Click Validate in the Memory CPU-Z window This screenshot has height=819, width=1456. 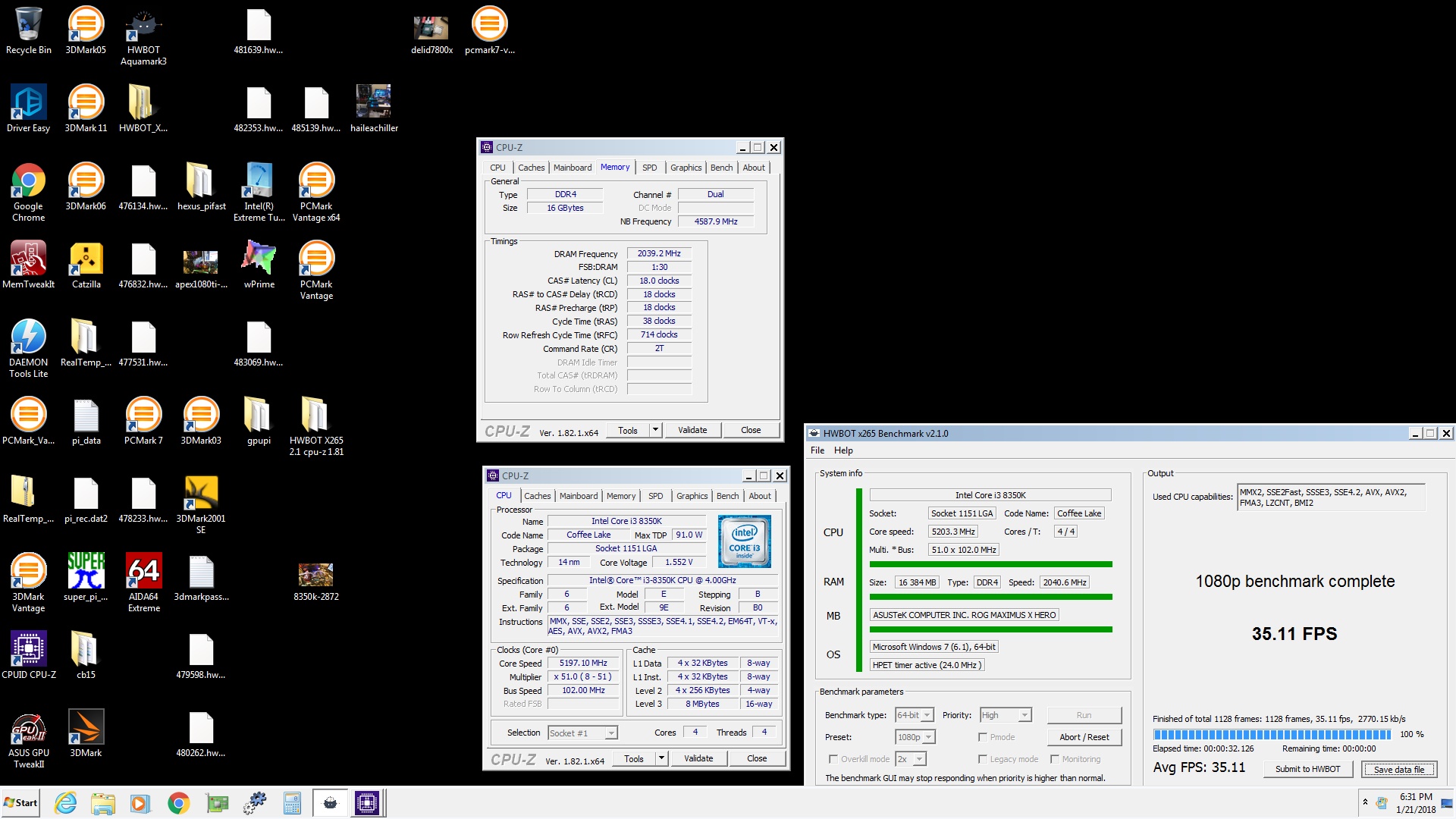click(692, 430)
